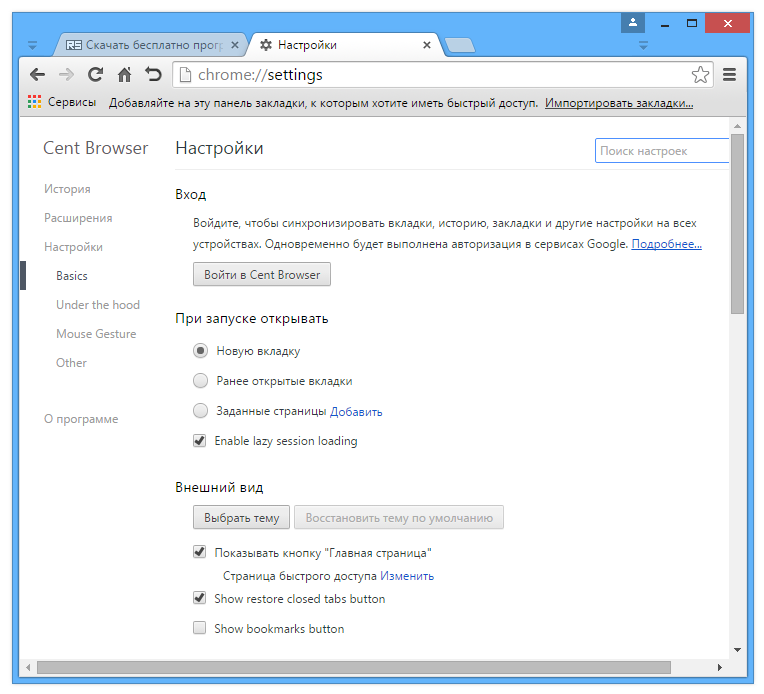Open the browser hamburger menu
764x694 pixels.
point(729,75)
